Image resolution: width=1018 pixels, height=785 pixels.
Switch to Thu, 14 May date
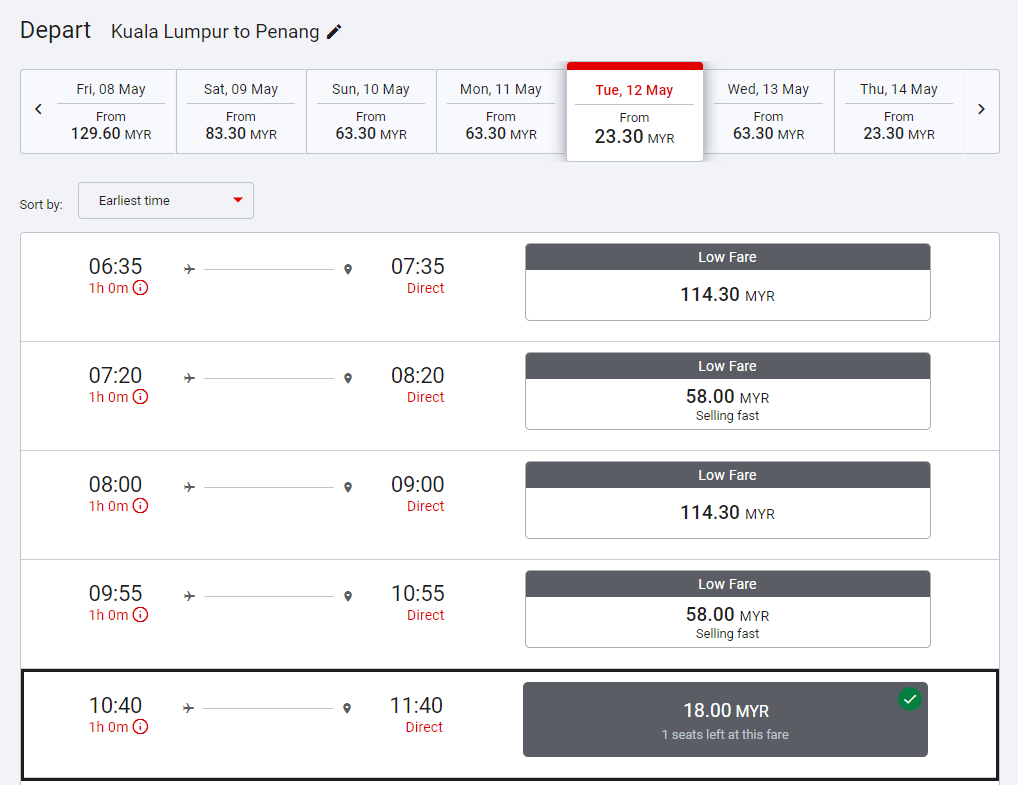(x=898, y=111)
